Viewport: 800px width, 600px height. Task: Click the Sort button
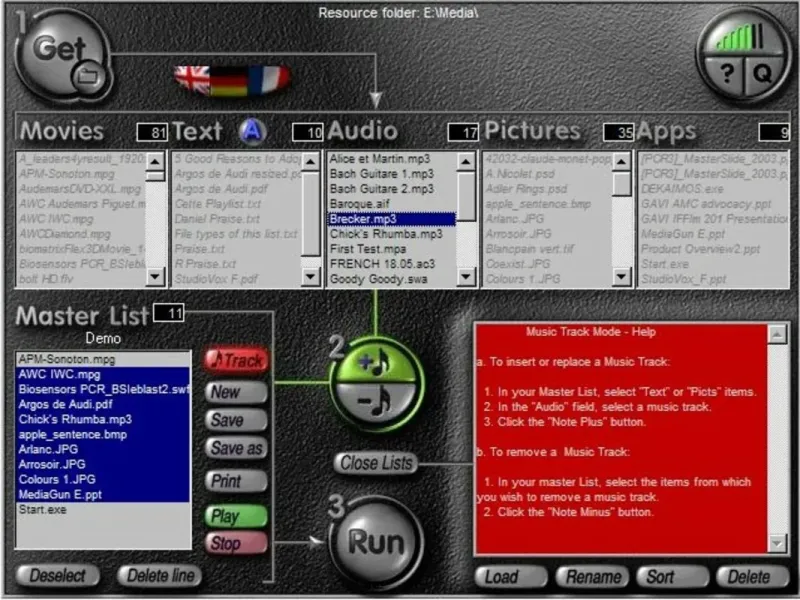pyautogui.click(x=672, y=577)
